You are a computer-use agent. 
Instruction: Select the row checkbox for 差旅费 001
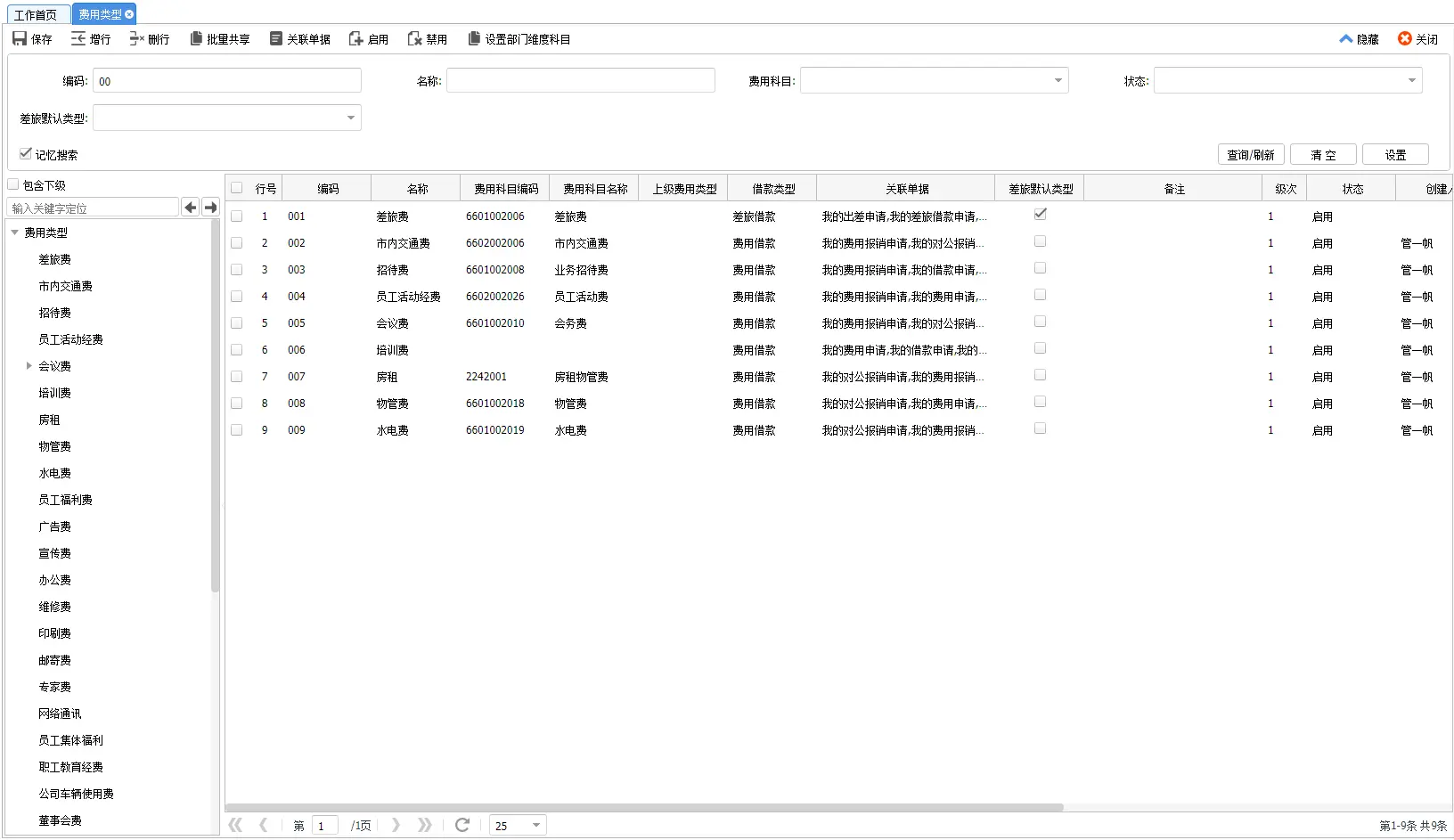pos(236,216)
